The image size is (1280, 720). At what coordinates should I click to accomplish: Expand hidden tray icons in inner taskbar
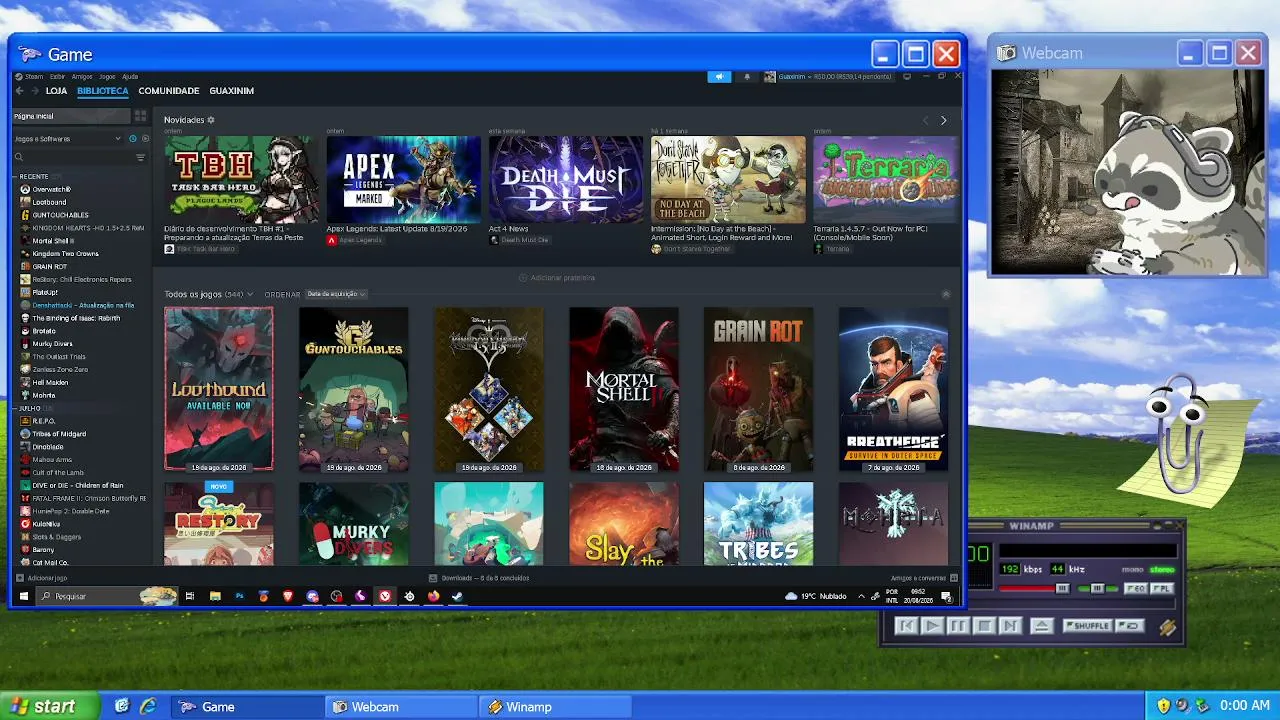(x=861, y=596)
